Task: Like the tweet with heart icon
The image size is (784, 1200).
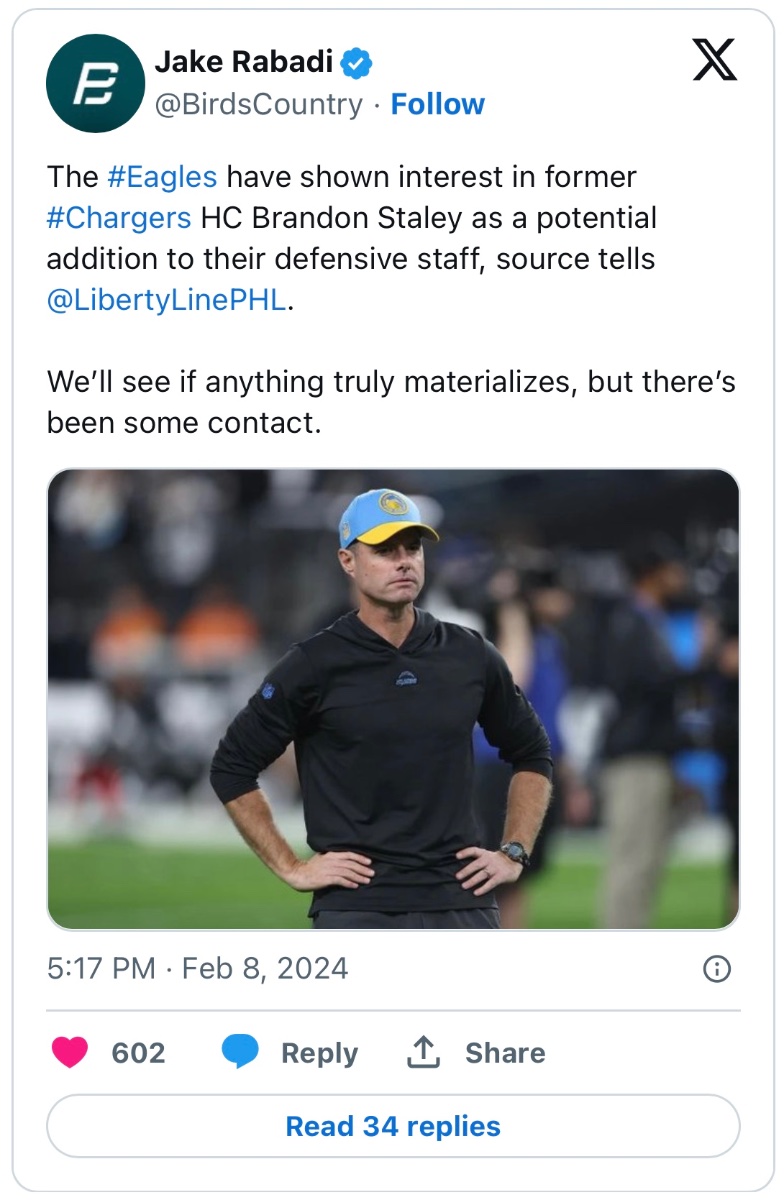Action: pyautogui.click(x=69, y=1052)
